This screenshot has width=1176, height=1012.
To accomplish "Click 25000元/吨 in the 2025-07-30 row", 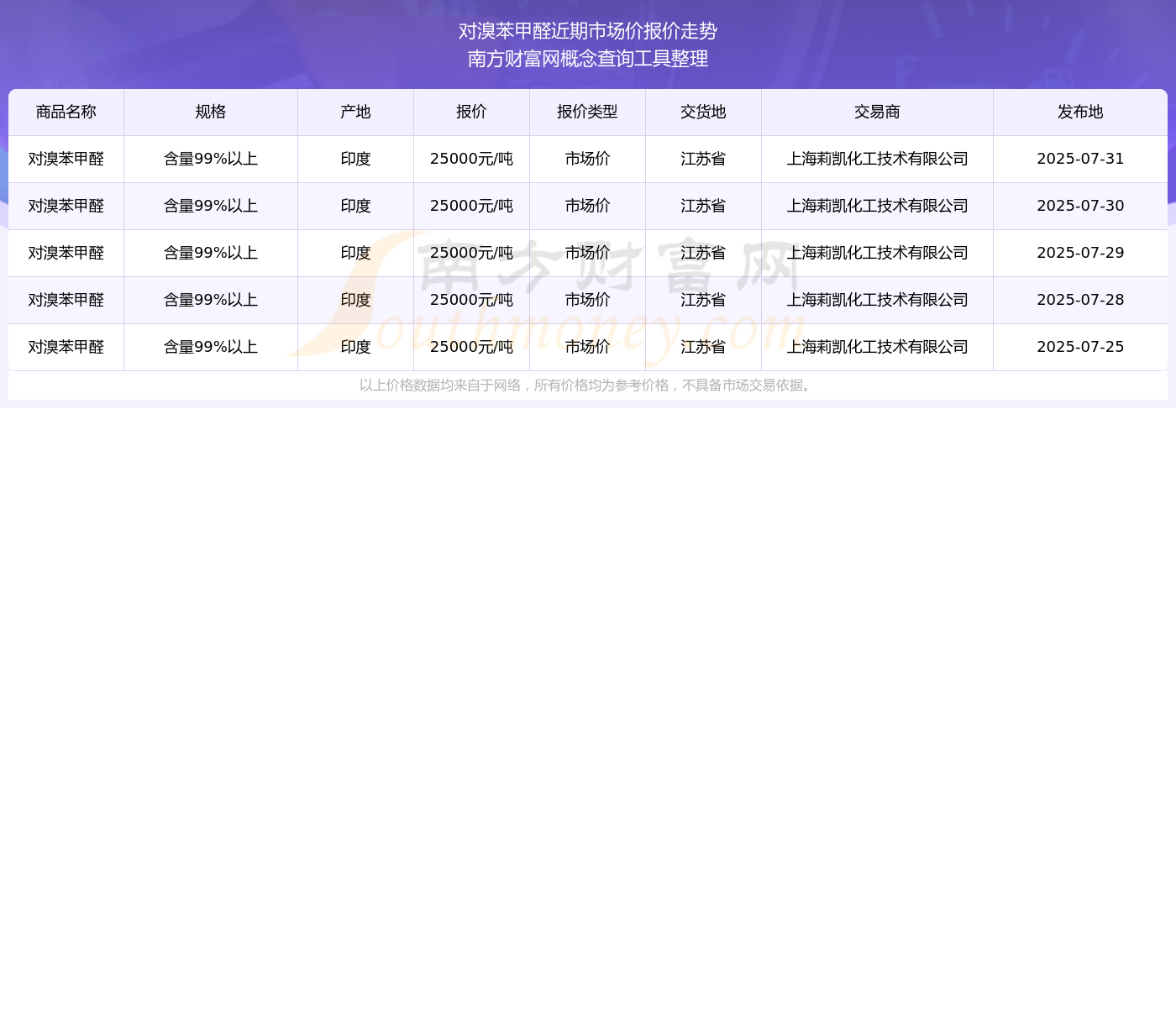I will click(x=472, y=206).
